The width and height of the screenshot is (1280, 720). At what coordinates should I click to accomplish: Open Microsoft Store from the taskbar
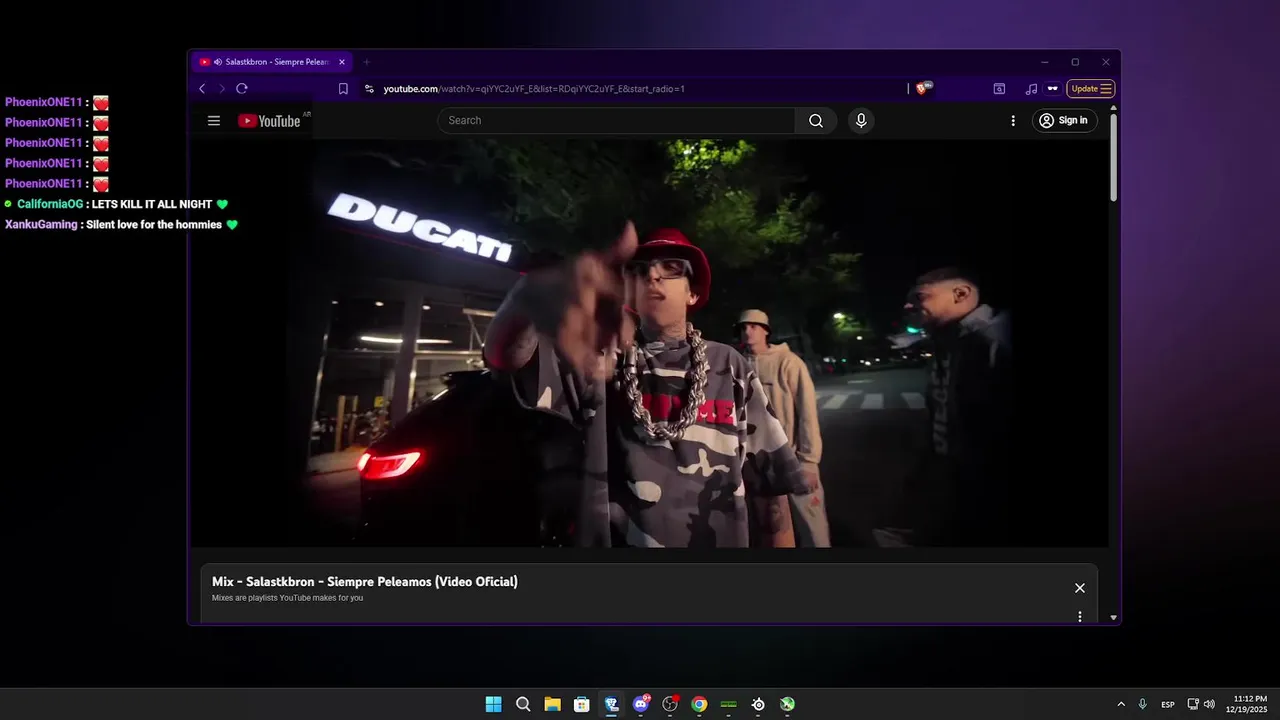point(582,704)
